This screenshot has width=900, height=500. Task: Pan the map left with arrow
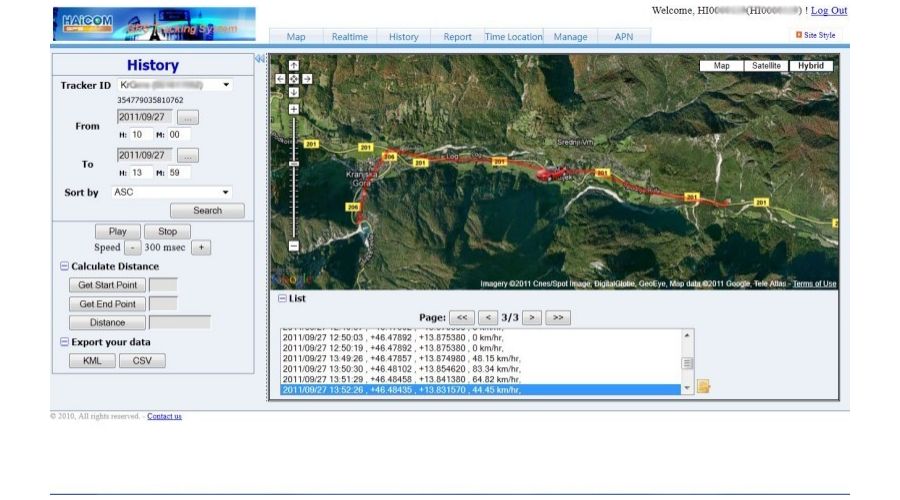pos(280,78)
